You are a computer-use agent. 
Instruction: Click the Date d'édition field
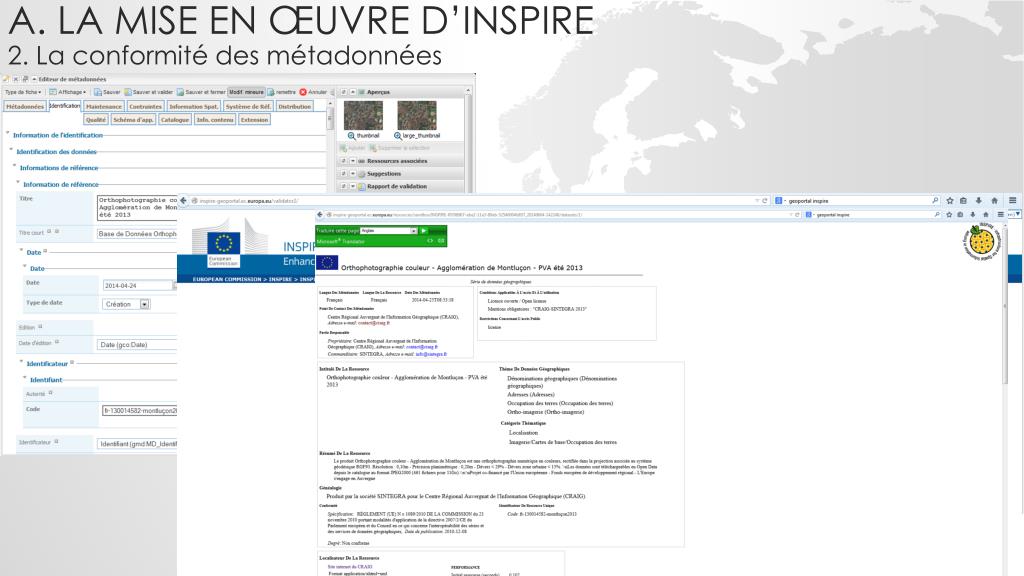(137, 345)
